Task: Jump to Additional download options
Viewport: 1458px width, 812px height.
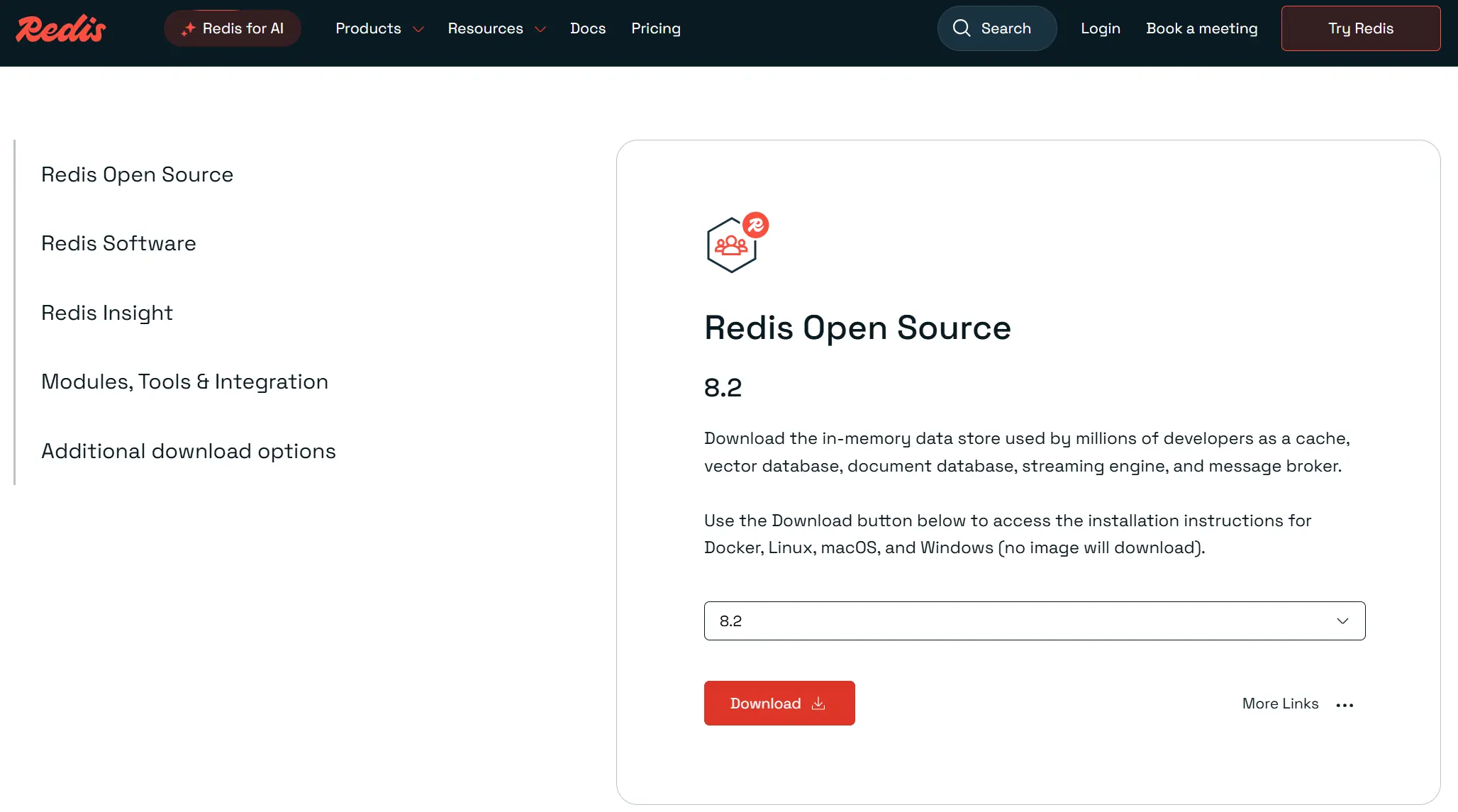Action: (188, 451)
